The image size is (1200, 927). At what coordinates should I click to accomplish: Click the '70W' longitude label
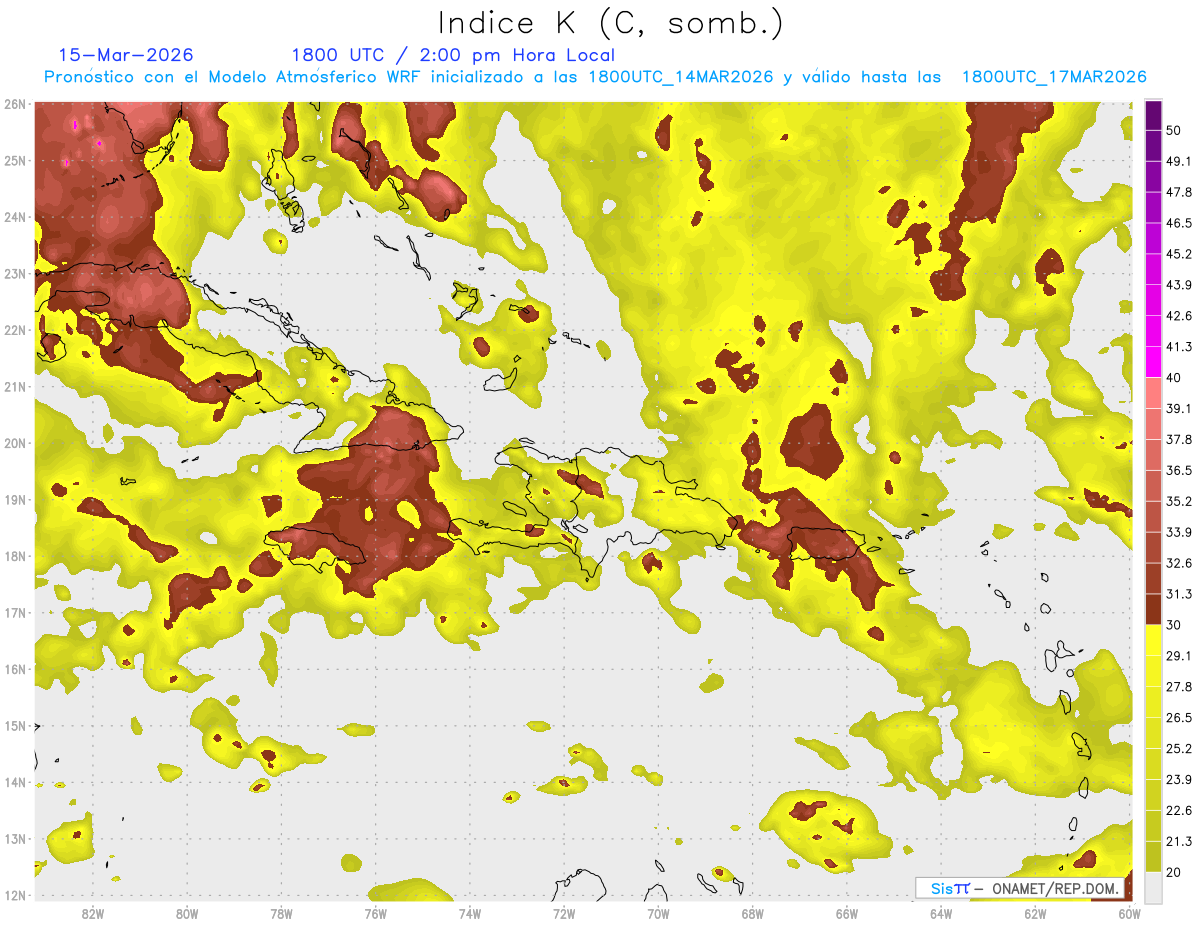658,913
